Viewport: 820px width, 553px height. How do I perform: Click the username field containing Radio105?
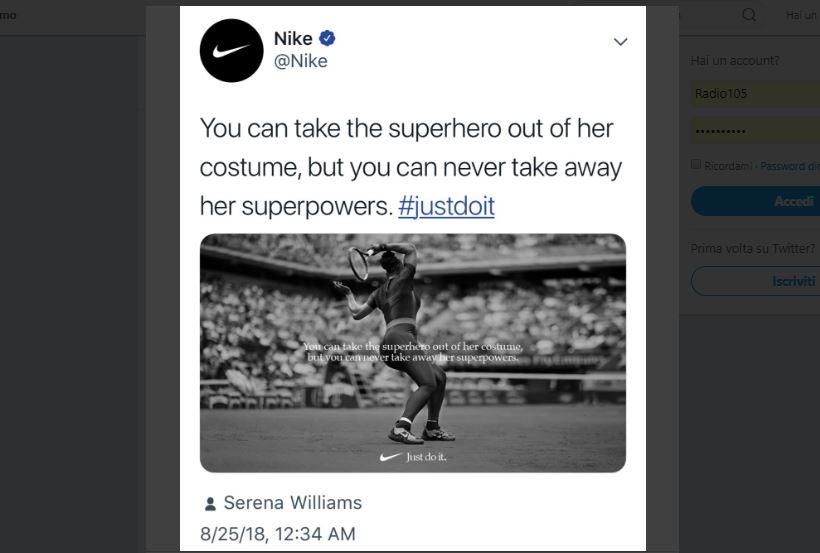pos(755,94)
